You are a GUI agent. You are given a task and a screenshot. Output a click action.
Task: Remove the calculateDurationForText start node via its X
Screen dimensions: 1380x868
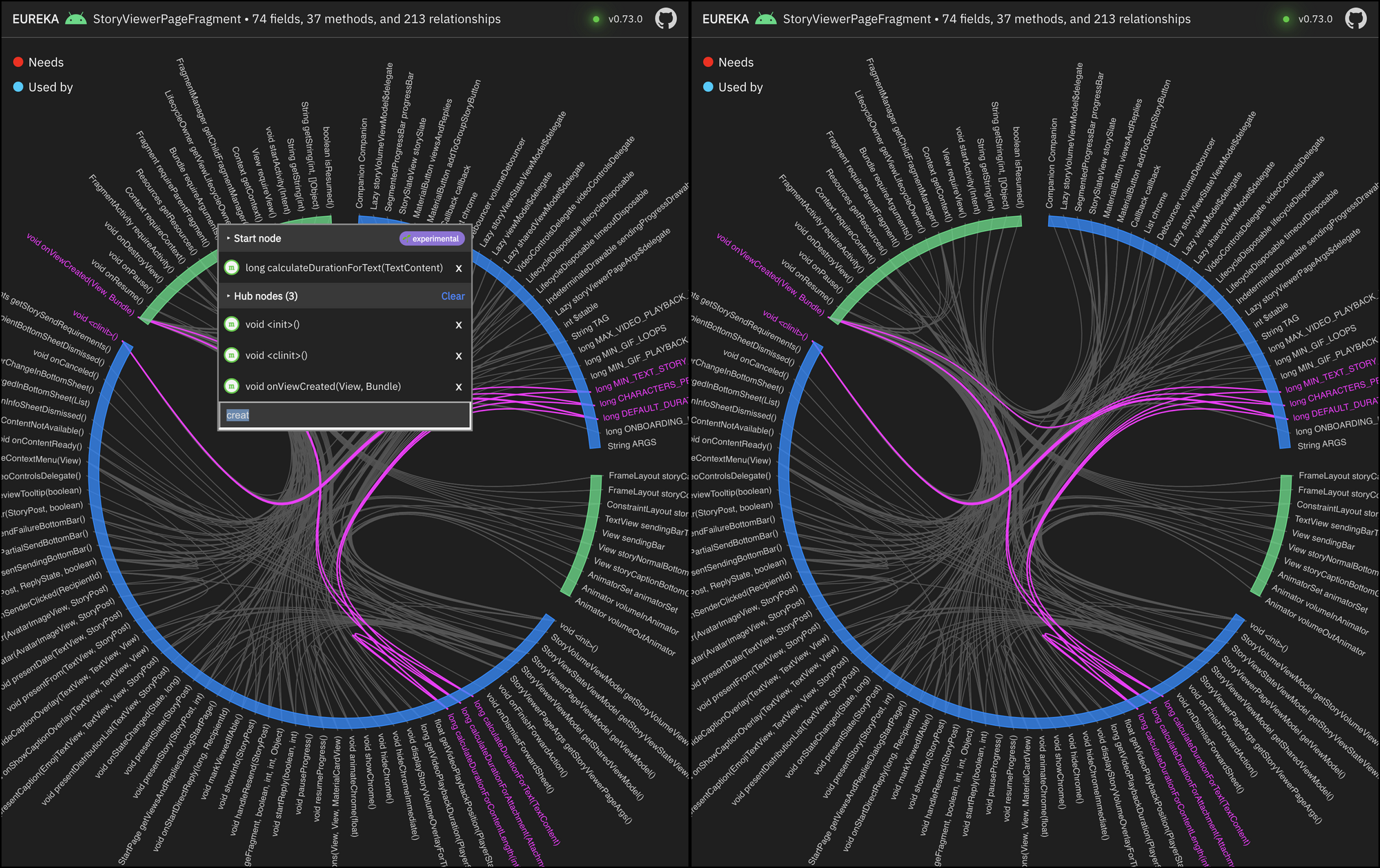[459, 268]
